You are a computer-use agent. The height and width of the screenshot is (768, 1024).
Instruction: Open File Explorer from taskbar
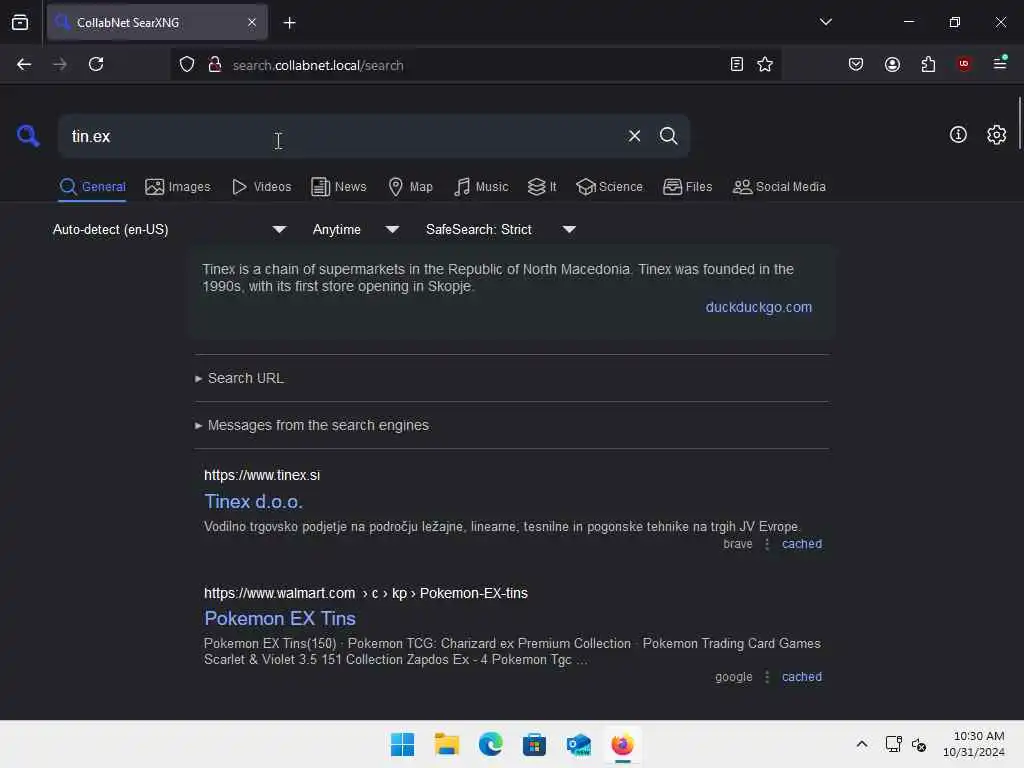tap(447, 744)
